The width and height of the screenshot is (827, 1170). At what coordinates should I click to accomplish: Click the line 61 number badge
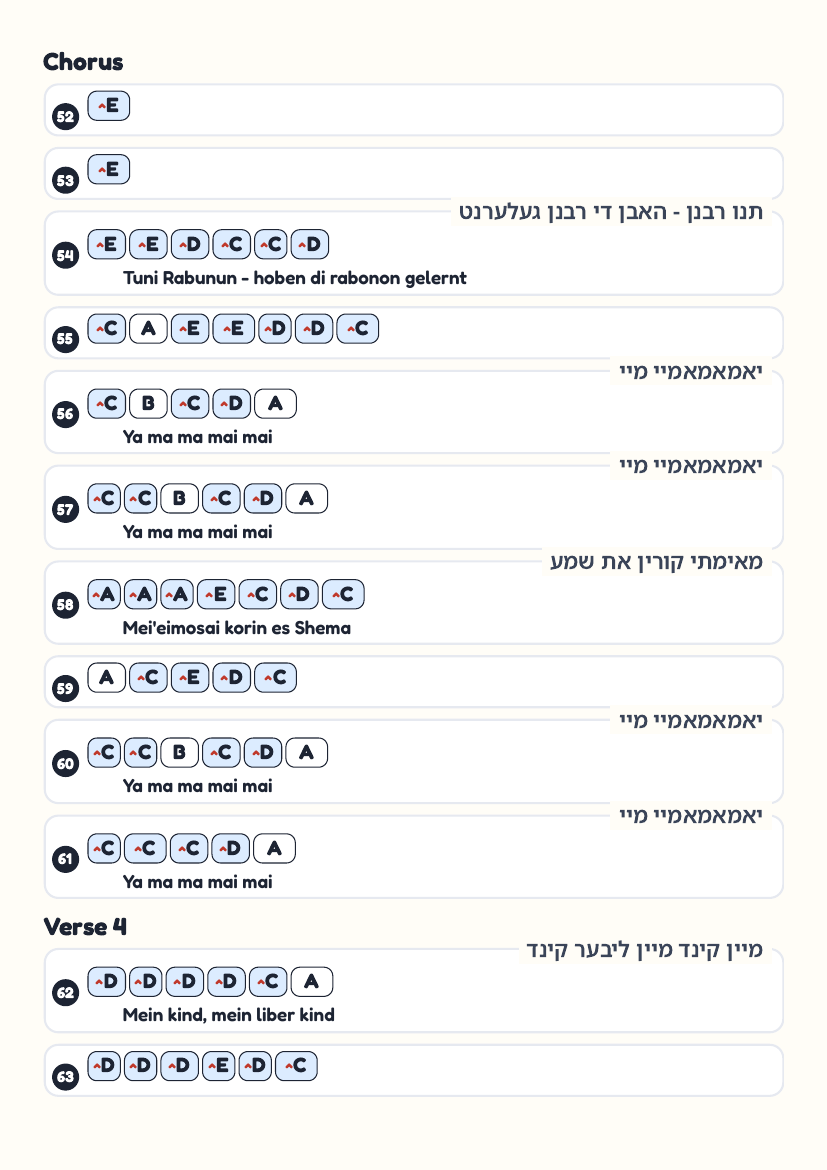tap(66, 859)
